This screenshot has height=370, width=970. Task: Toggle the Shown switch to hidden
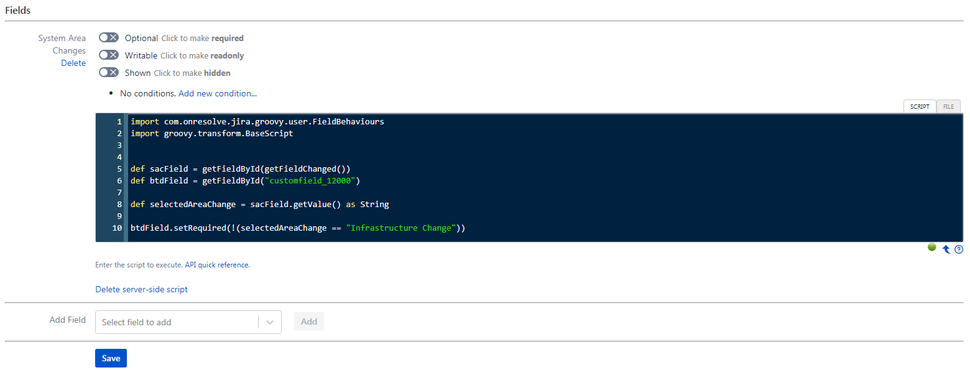pos(108,72)
